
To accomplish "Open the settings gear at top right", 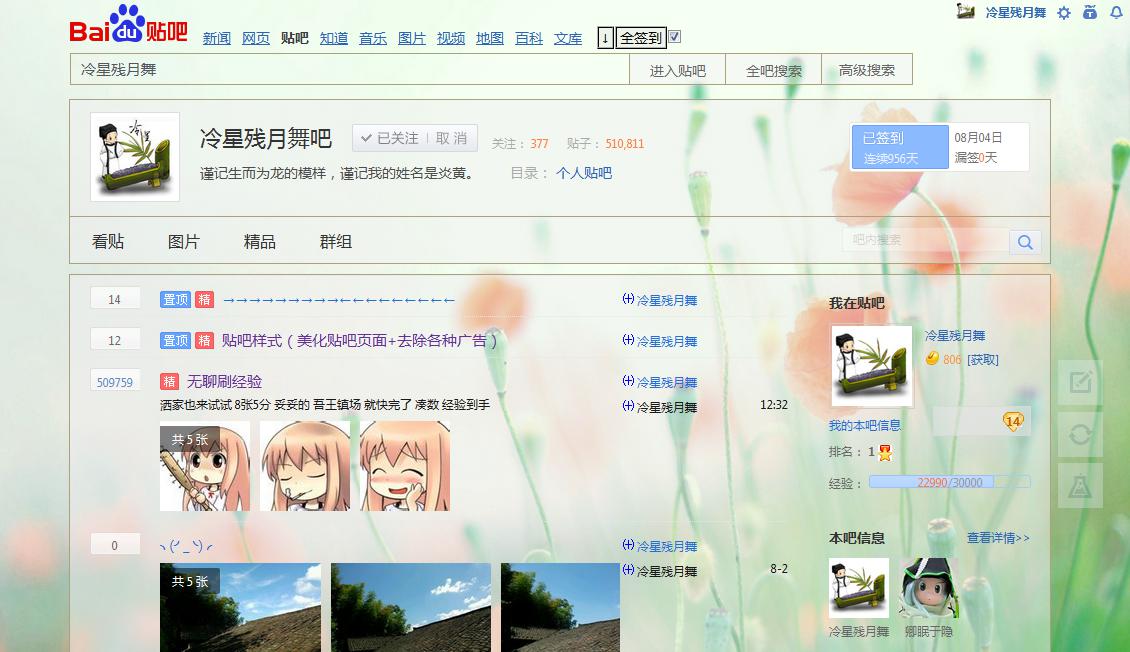I will pyautogui.click(x=1063, y=13).
